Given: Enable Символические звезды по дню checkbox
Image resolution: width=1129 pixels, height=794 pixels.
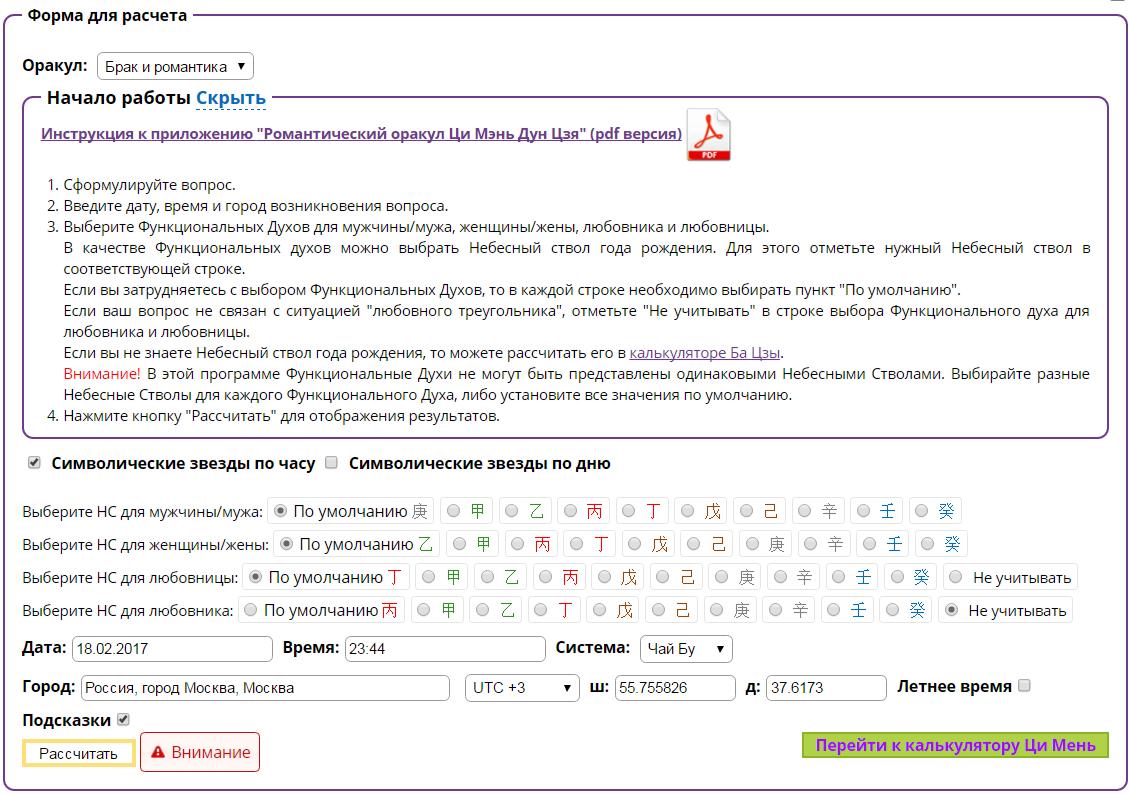Looking at the screenshot, I should 331,462.
